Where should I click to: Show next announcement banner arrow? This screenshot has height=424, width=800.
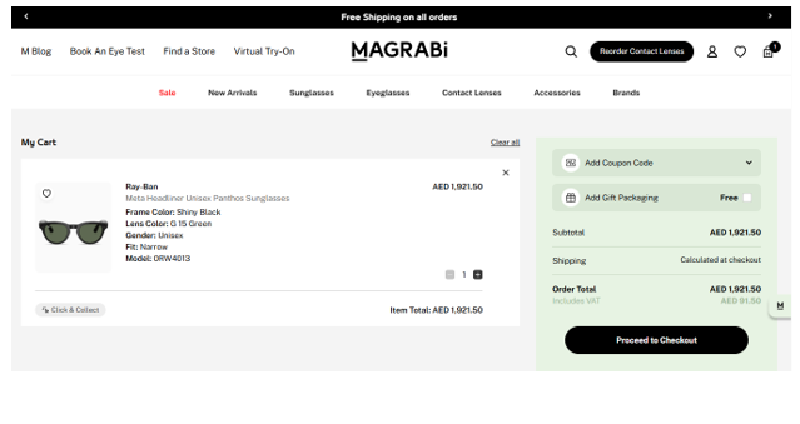(770, 16)
